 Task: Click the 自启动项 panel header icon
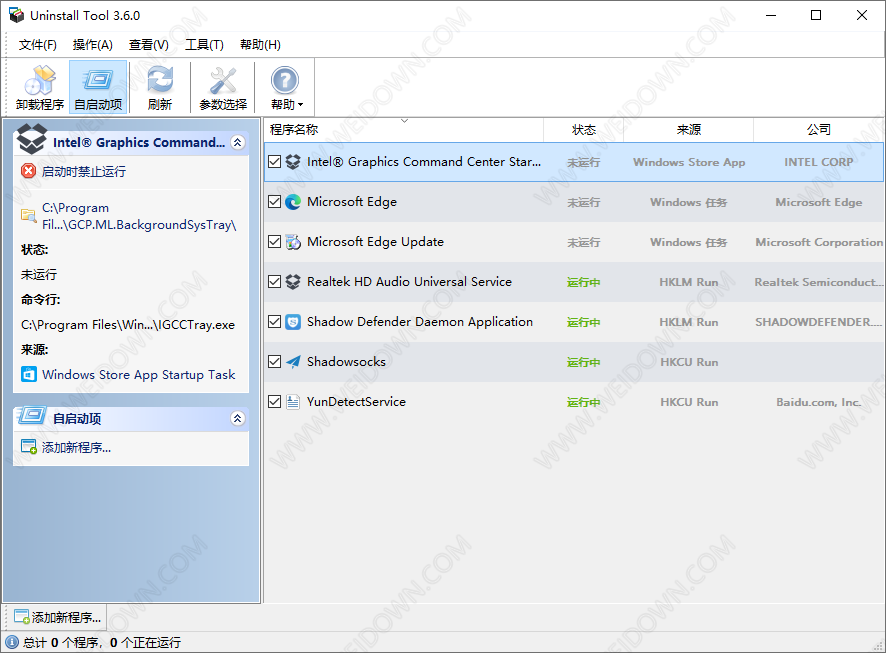point(32,416)
